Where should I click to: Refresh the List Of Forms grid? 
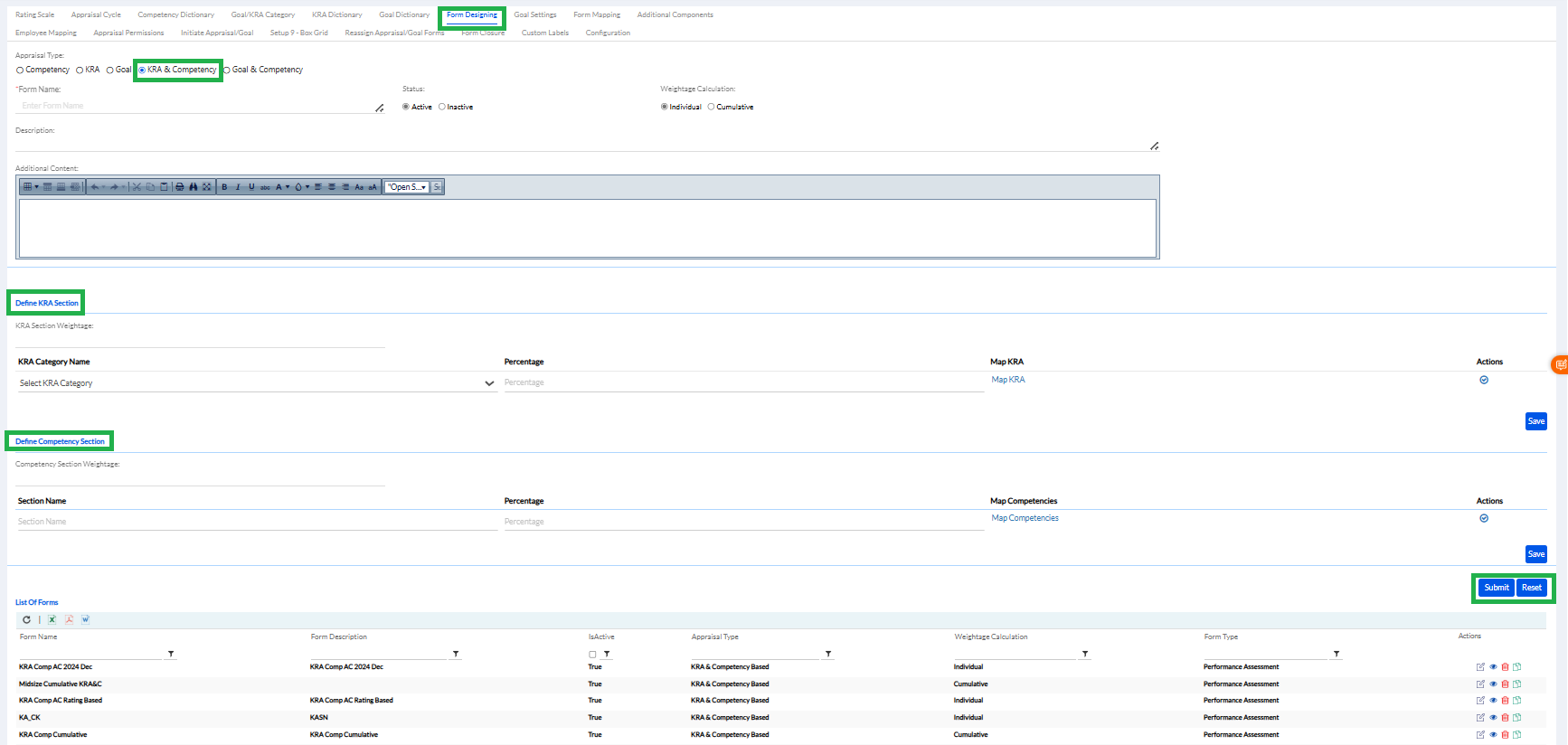tap(26, 619)
